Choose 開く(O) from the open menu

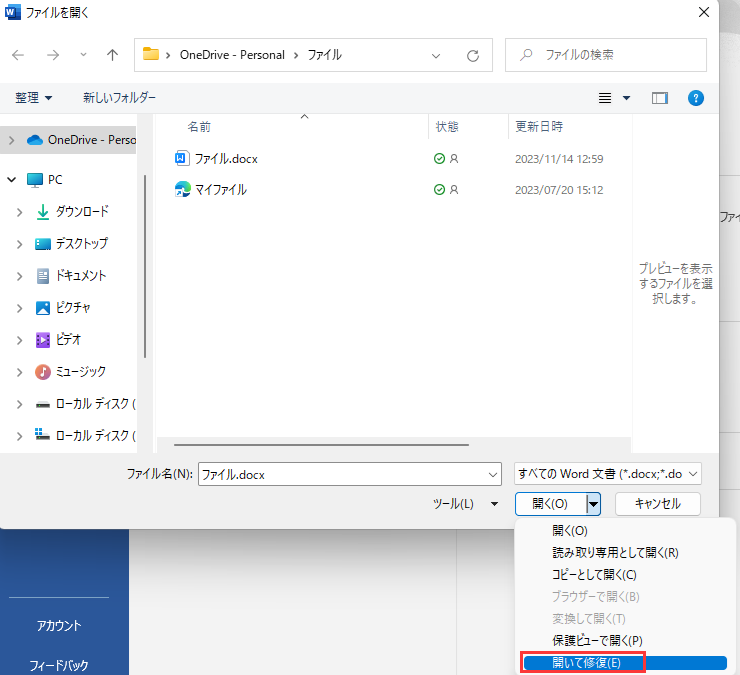click(570, 531)
